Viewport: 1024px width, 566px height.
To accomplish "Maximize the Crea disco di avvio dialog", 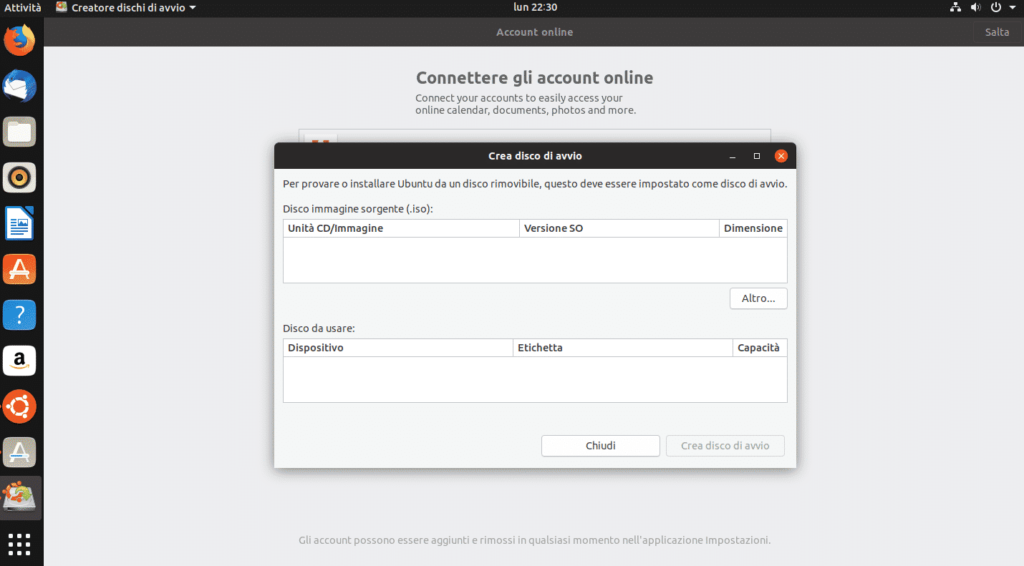I will point(757,156).
